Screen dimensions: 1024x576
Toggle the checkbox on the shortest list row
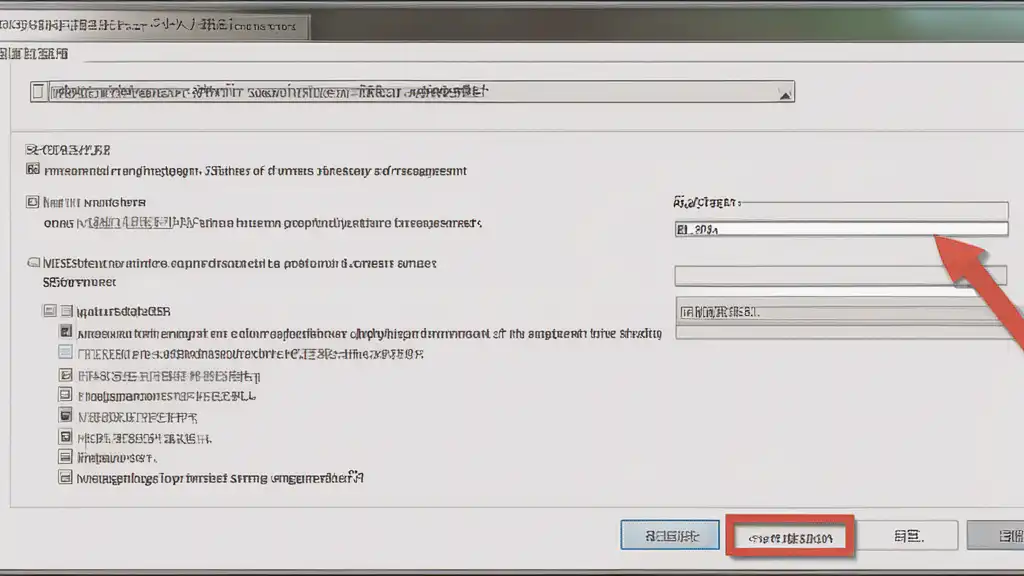pyautogui.click(x=65, y=456)
